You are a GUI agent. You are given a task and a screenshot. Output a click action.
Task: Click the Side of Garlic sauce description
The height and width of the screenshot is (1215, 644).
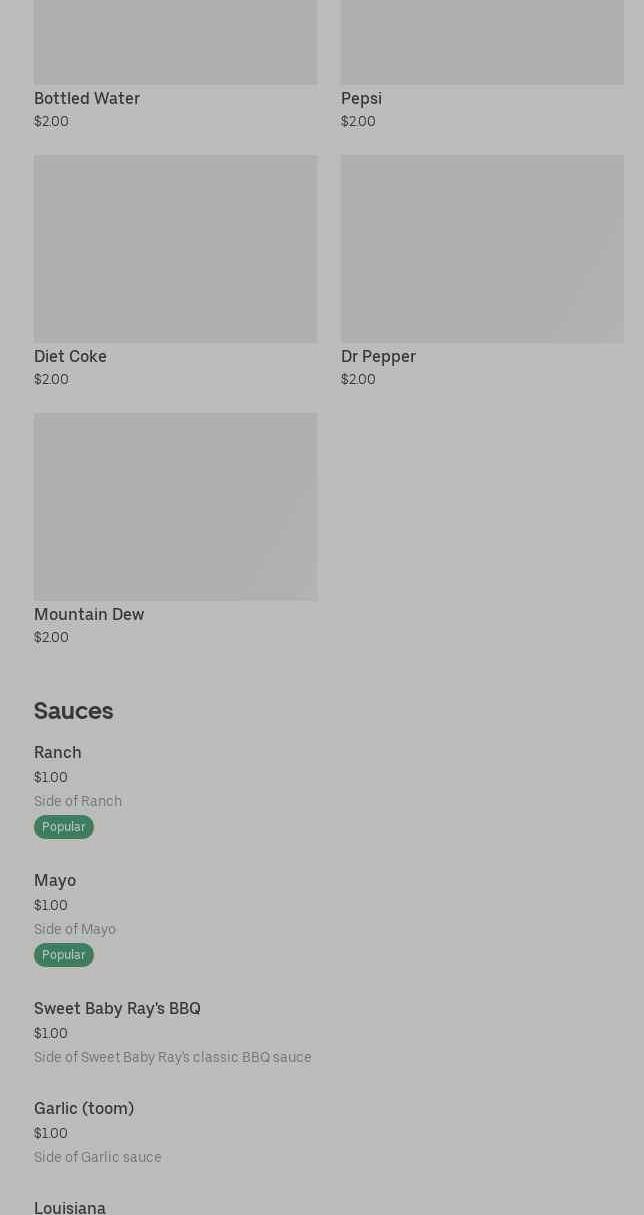(x=98, y=1157)
